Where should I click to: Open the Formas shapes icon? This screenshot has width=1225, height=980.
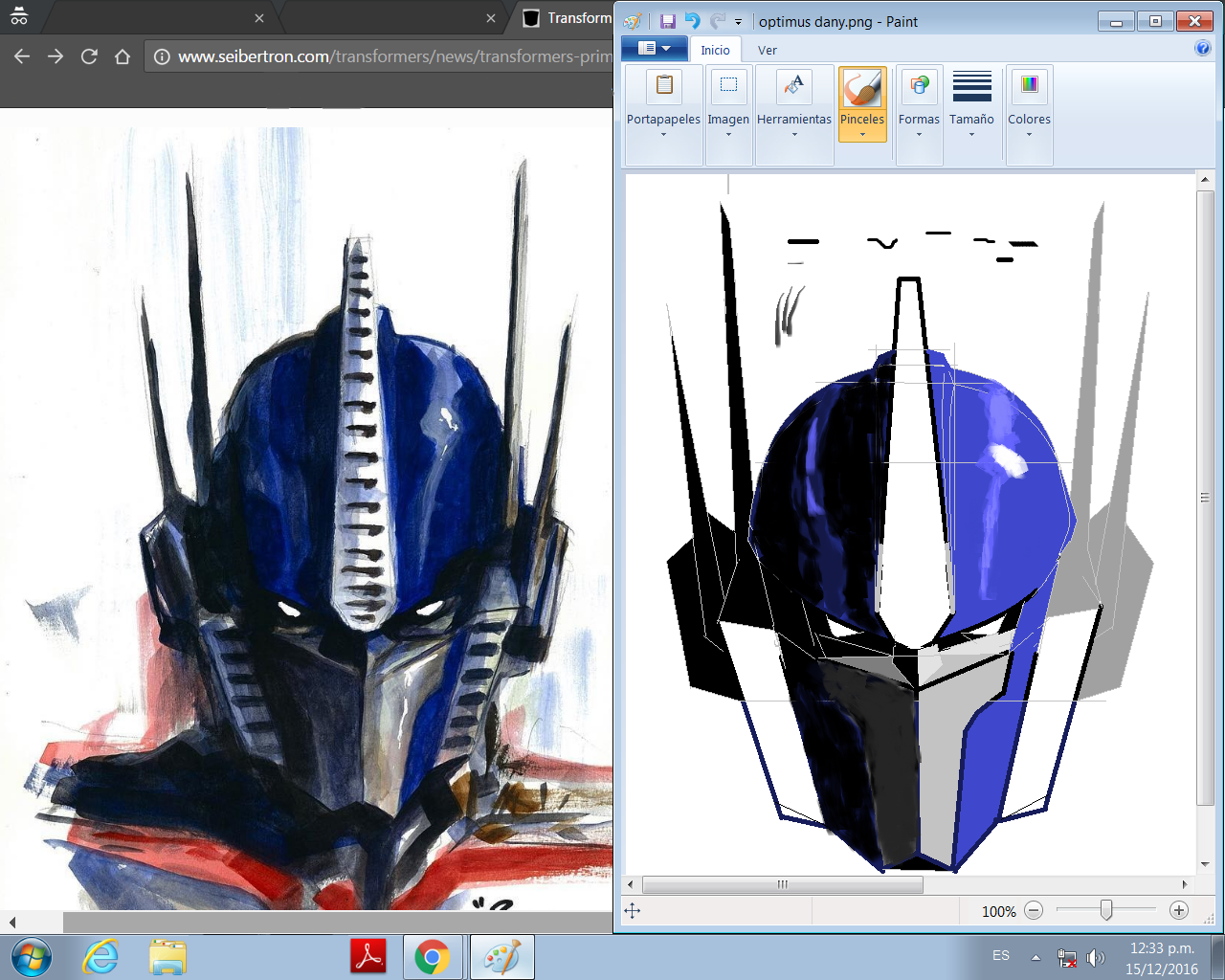point(919,86)
